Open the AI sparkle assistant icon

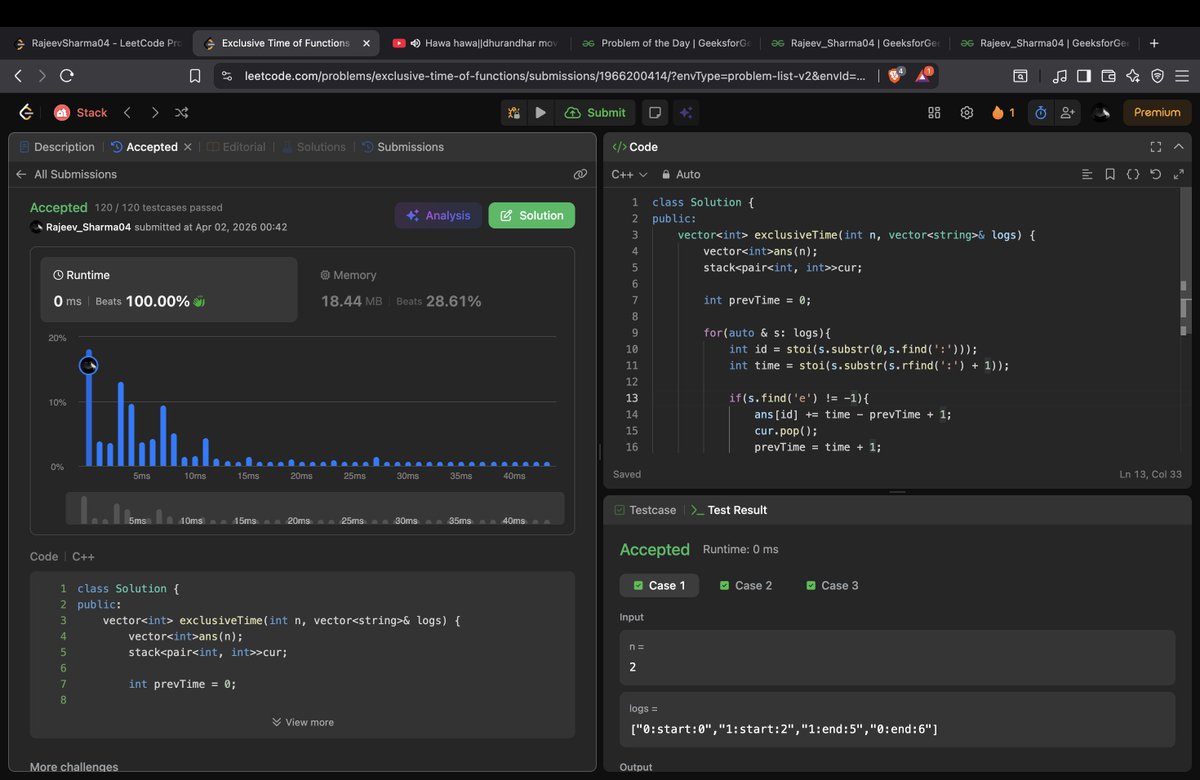(x=686, y=113)
